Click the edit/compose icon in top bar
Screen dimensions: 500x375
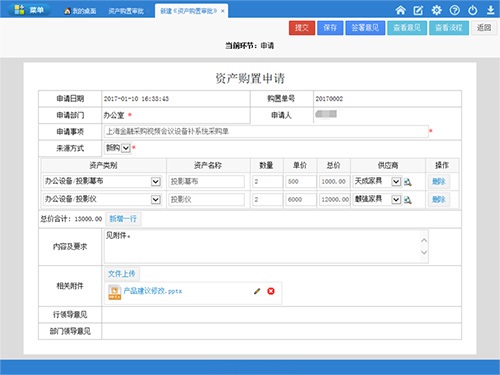pyautogui.click(x=418, y=10)
